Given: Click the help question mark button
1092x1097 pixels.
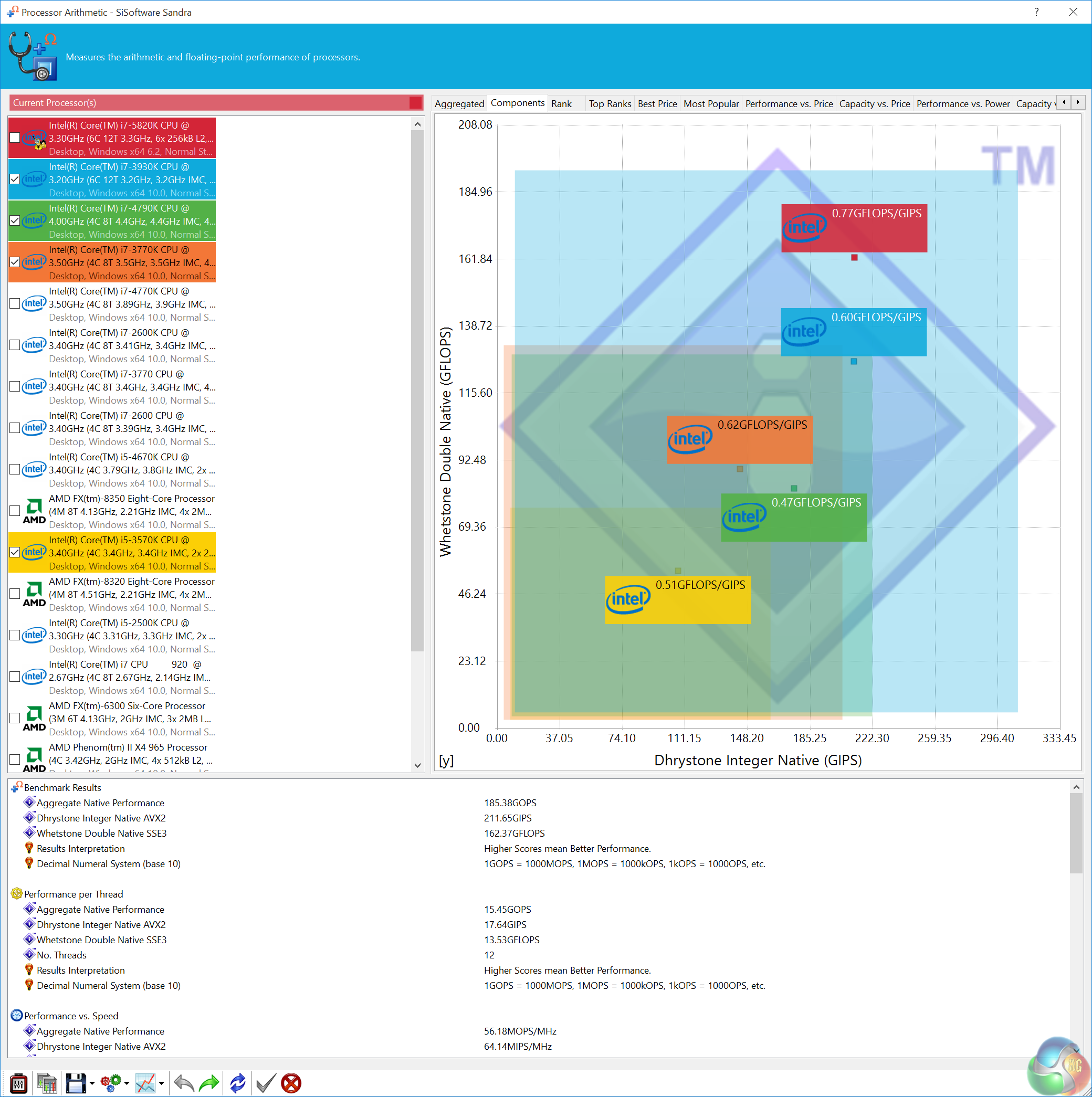Looking at the screenshot, I should click(1036, 12).
